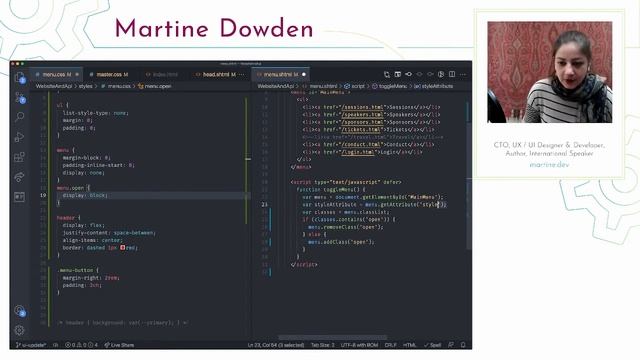Click the /sponsors.html link in code
This screenshot has height=360, width=640.
tap(362, 122)
